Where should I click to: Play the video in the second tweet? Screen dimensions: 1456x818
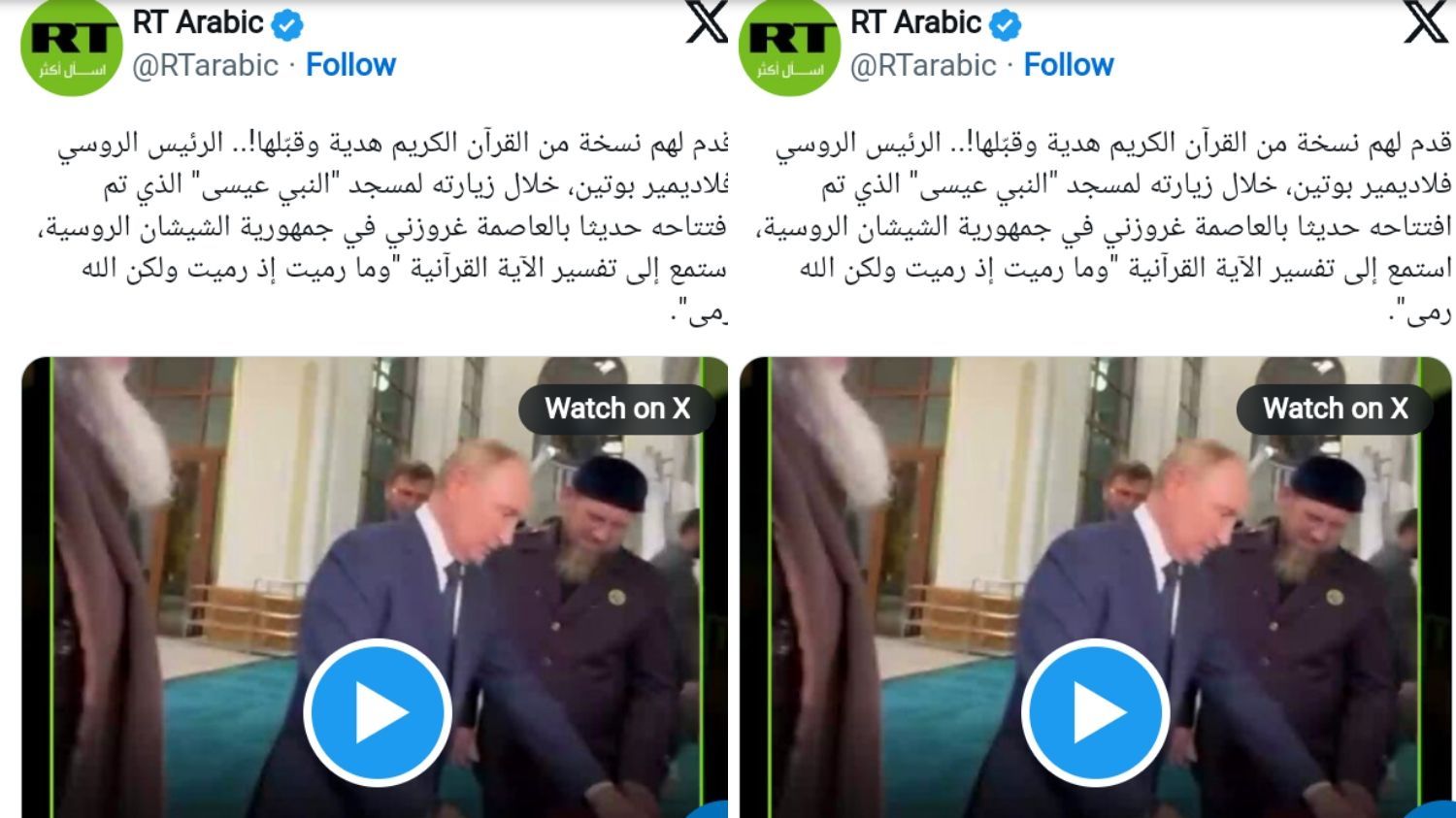pos(1096,712)
